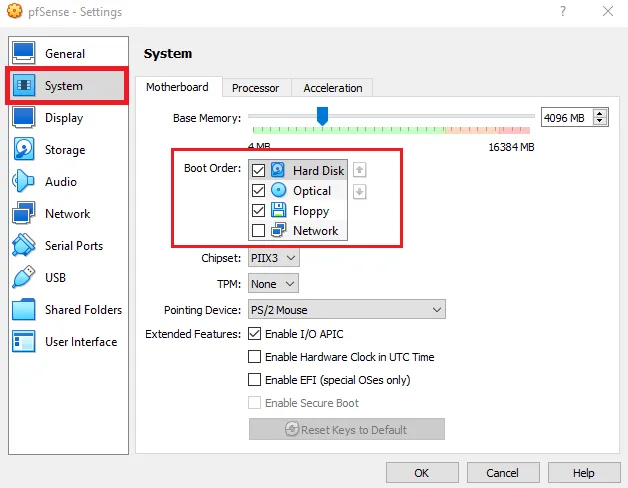Click the Help button
The image size is (628, 488).
point(584,473)
